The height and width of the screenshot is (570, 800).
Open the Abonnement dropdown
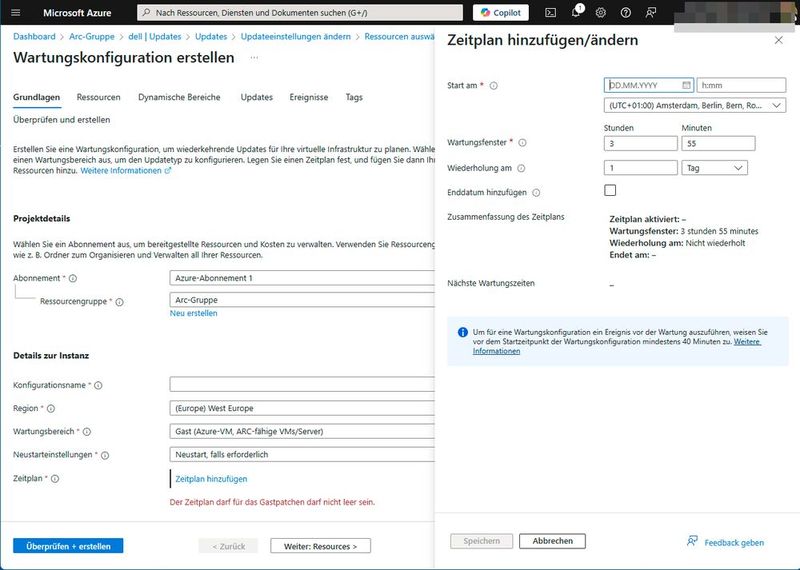click(302, 278)
